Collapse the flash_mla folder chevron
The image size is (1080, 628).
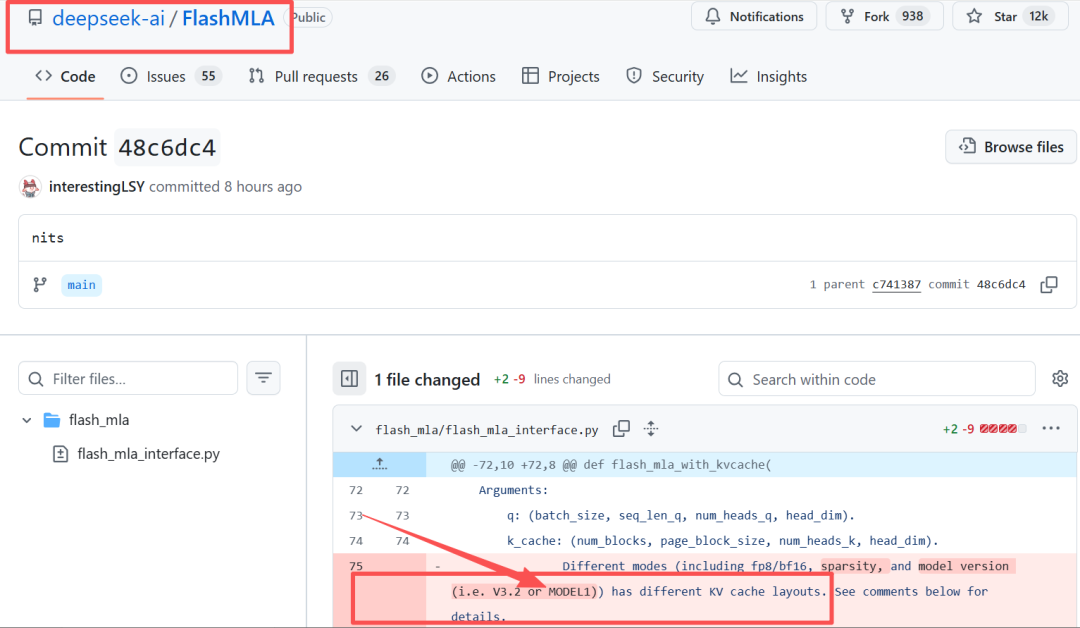pyautogui.click(x=27, y=420)
